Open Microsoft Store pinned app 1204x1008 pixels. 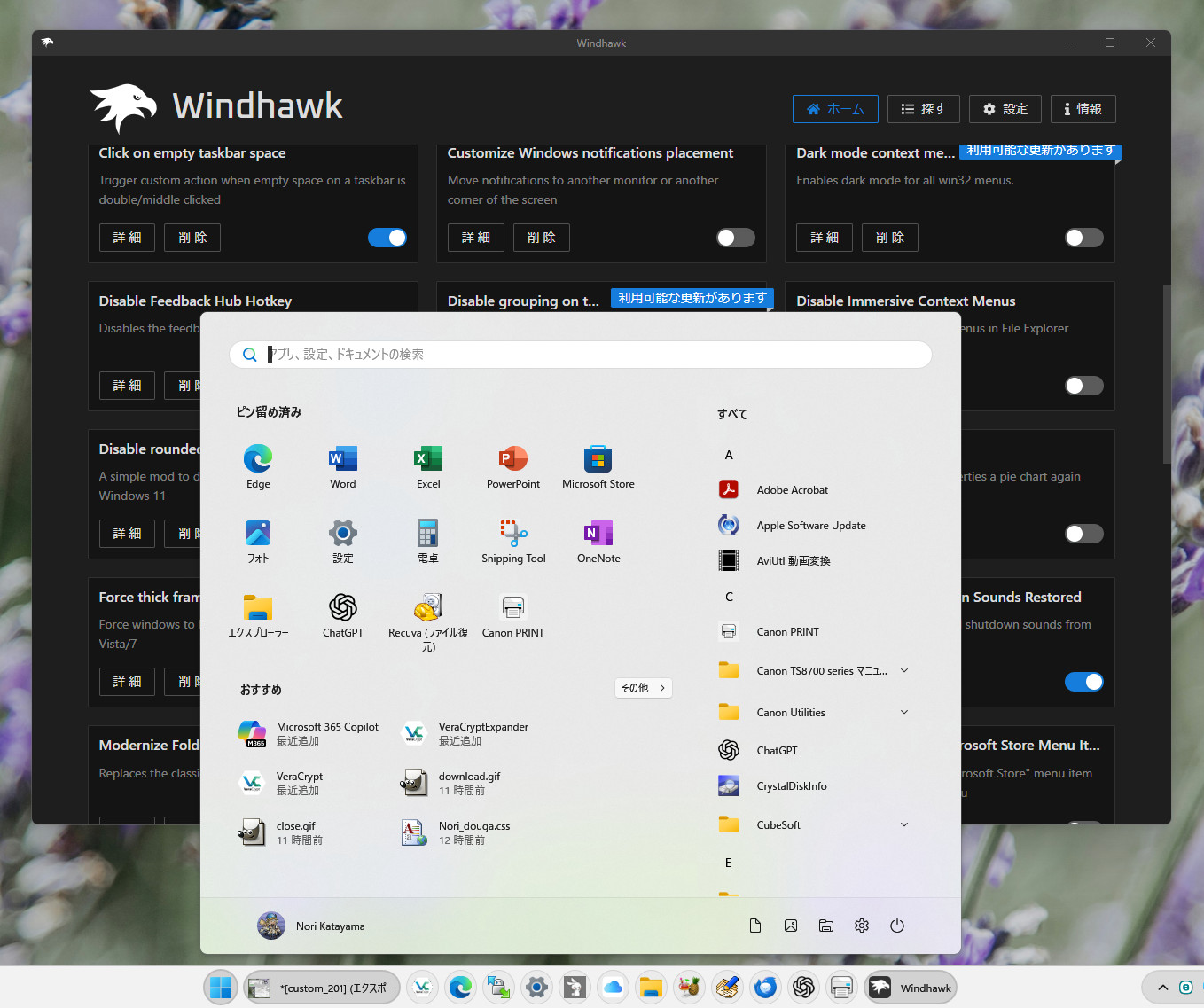[598, 467]
